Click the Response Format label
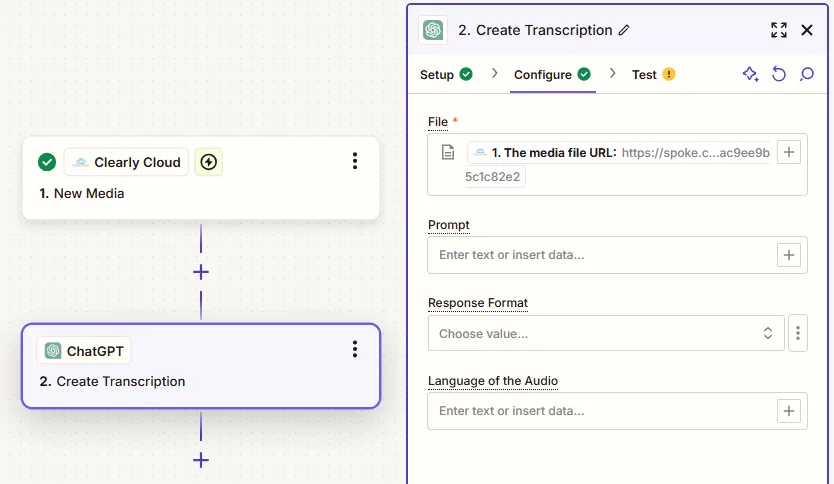The image size is (834, 484). coord(478,303)
